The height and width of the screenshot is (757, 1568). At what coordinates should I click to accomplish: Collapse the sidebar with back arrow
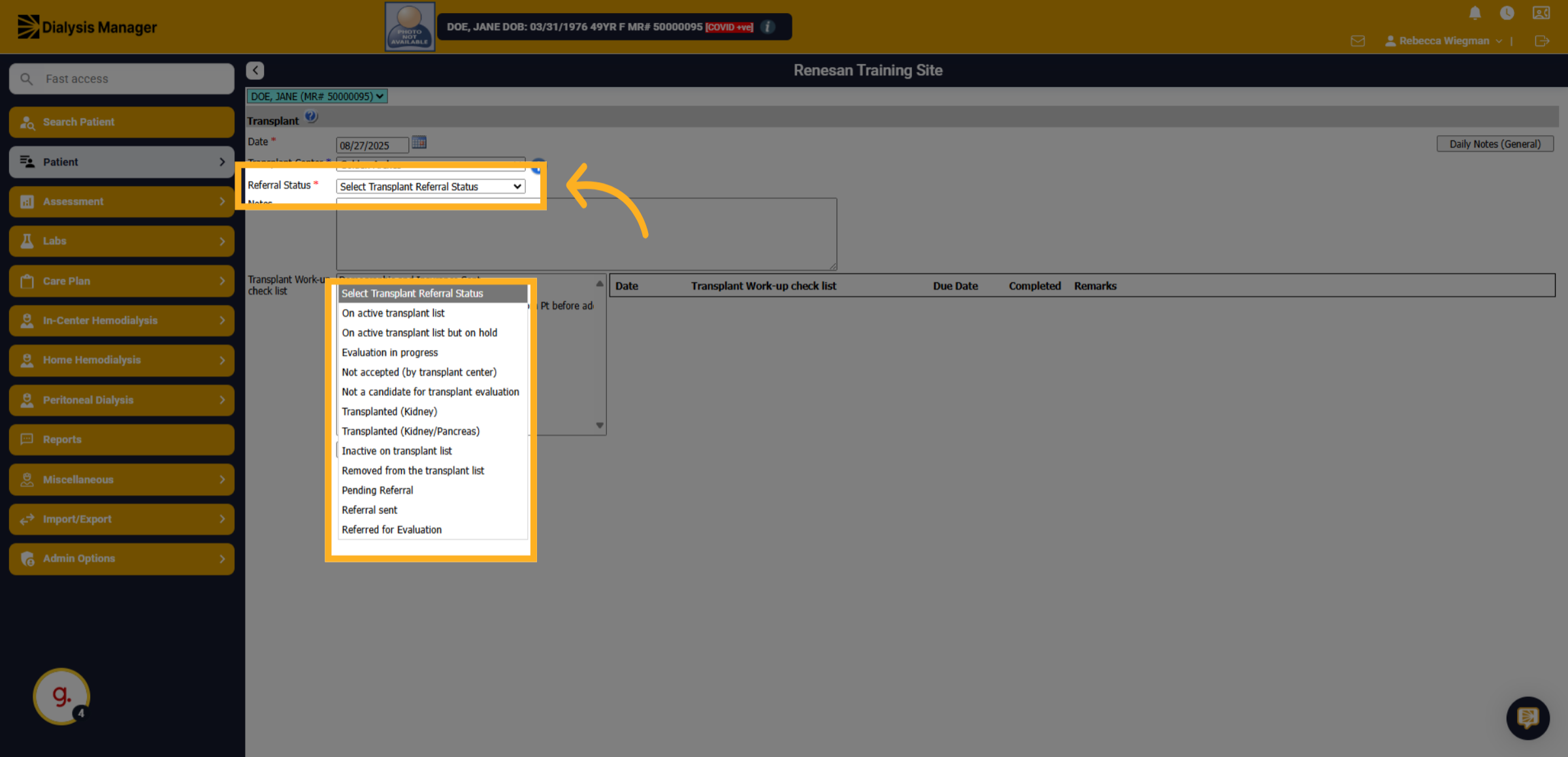[x=255, y=71]
